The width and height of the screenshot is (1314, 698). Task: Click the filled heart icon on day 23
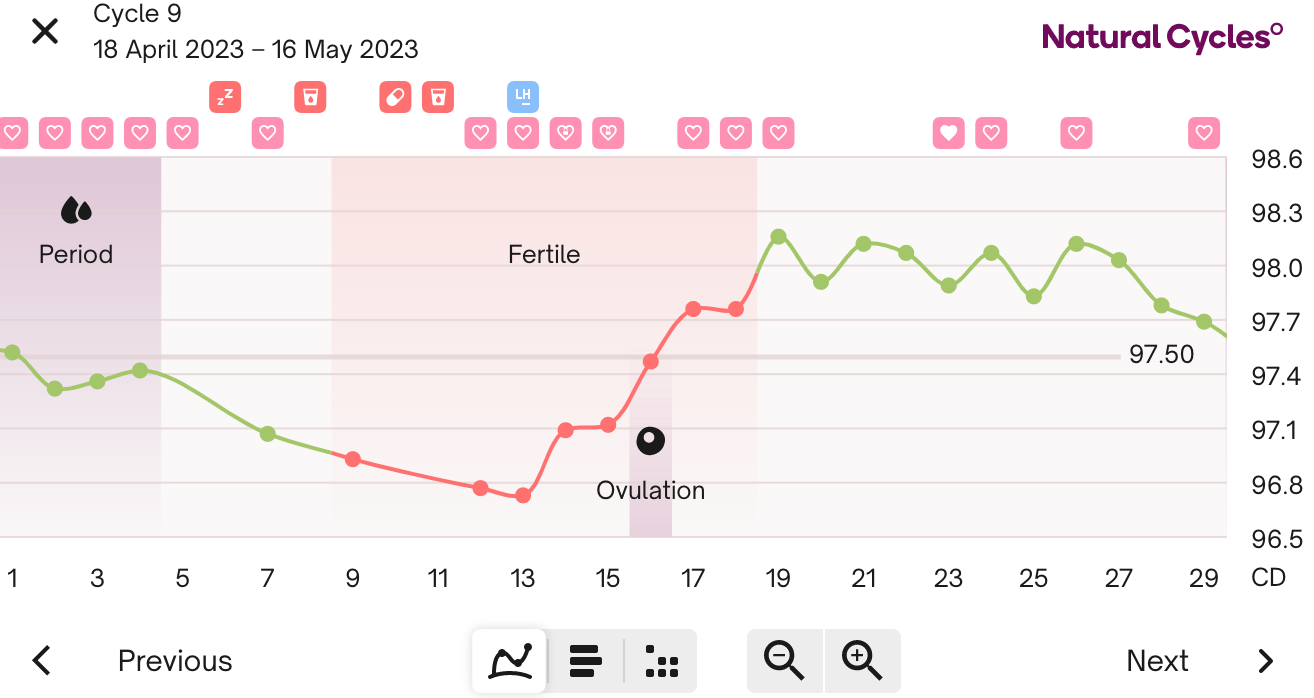click(949, 132)
